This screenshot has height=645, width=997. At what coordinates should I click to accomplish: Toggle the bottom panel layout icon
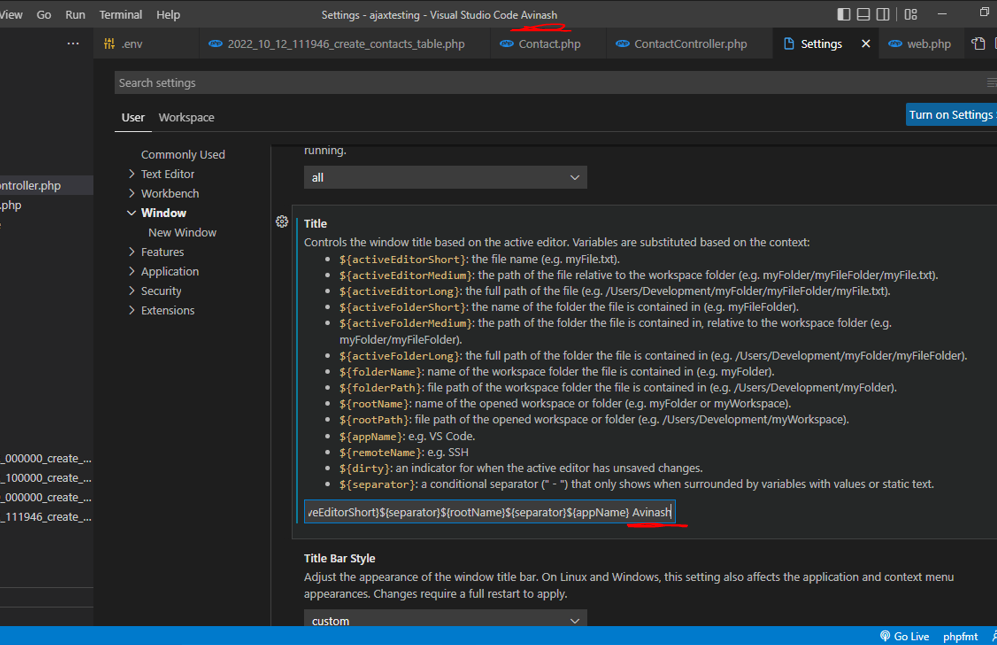(x=863, y=14)
